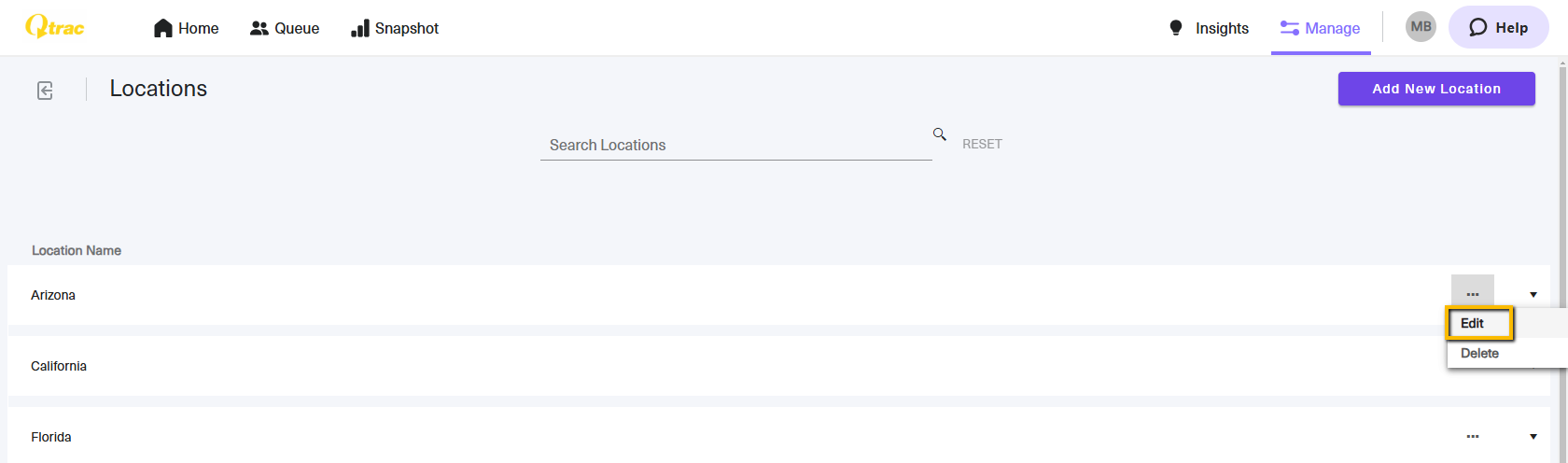
Task: Expand the Florida row arrow
Action: pos(1533,437)
